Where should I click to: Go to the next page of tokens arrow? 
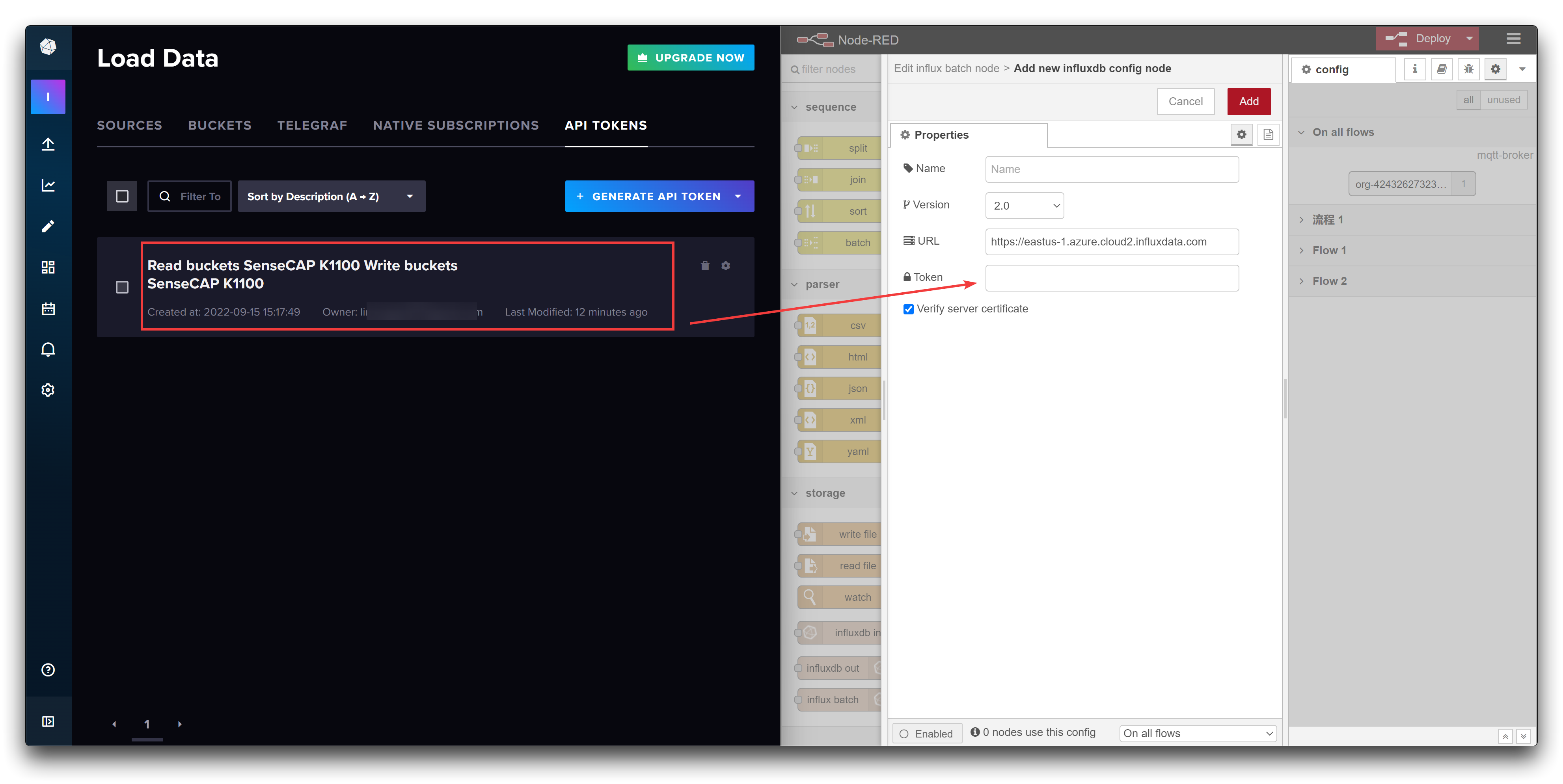pos(180,724)
